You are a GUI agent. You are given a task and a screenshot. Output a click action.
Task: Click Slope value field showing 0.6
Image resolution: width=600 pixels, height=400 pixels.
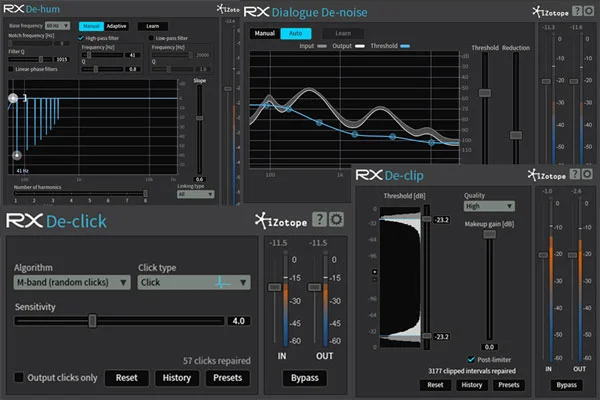click(199, 179)
